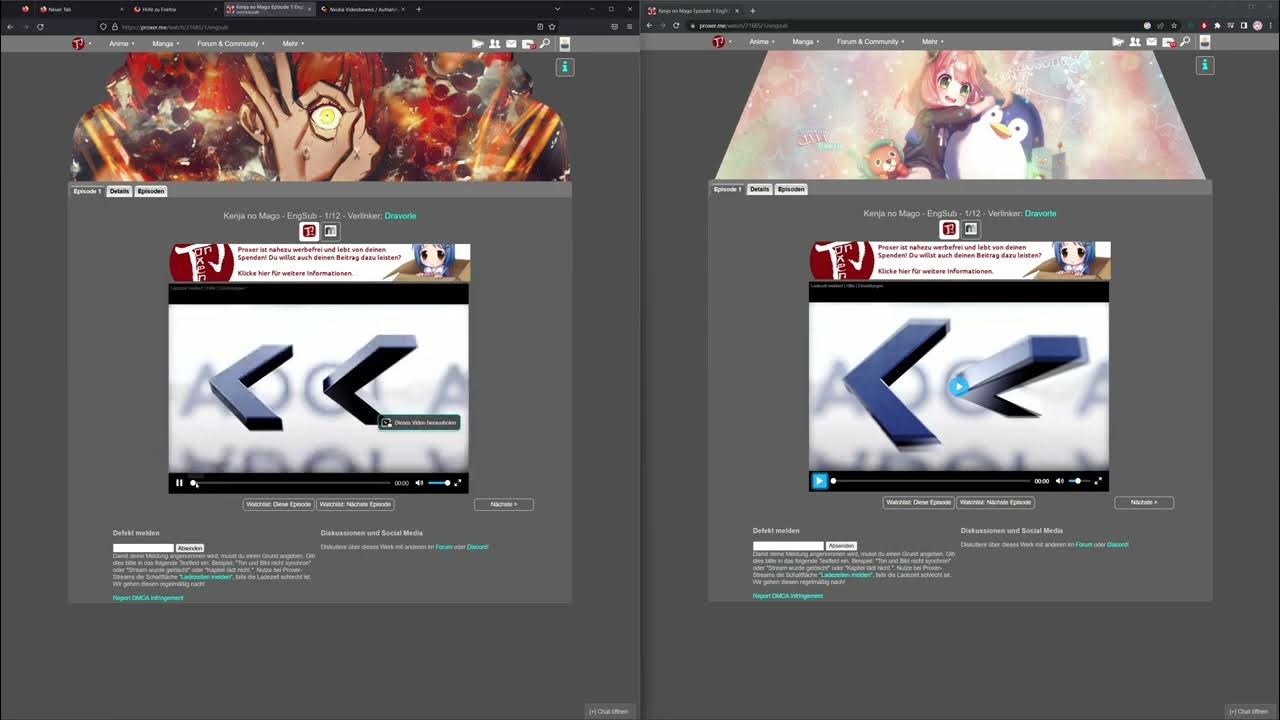Open '[+] Chat öffnen' in the right window

(x=1249, y=711)
